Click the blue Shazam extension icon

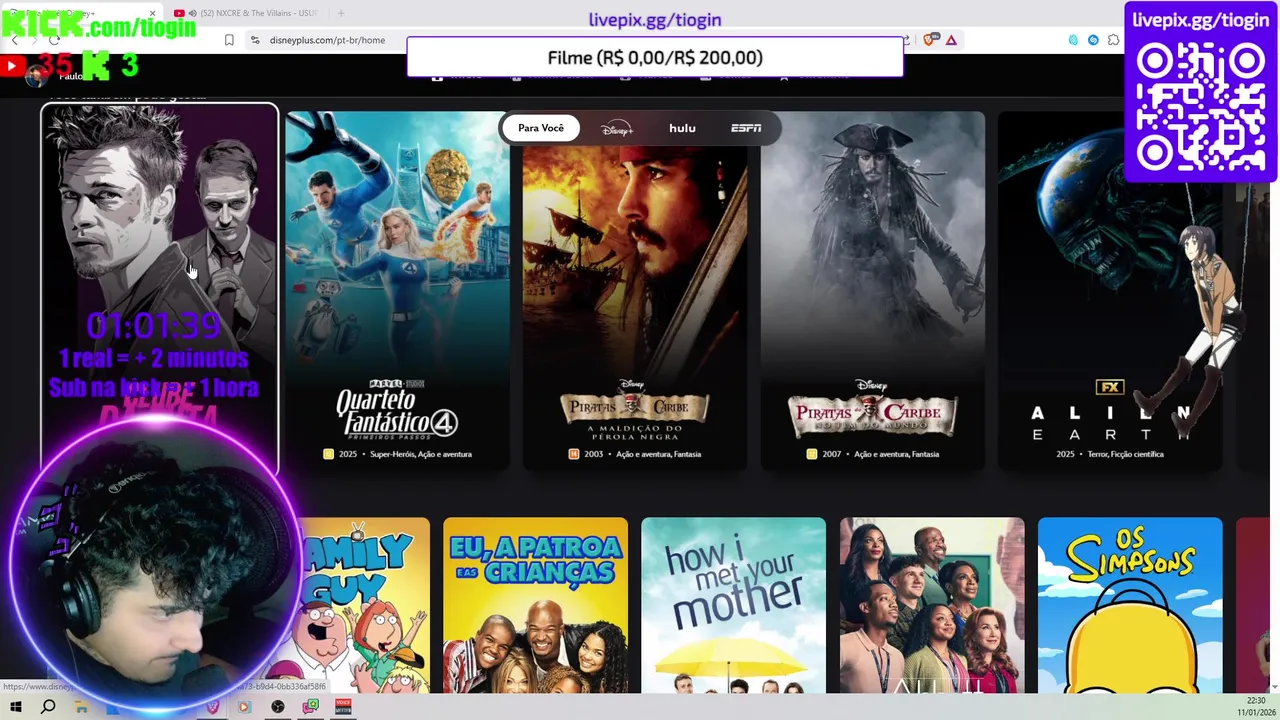point(1093,40)
